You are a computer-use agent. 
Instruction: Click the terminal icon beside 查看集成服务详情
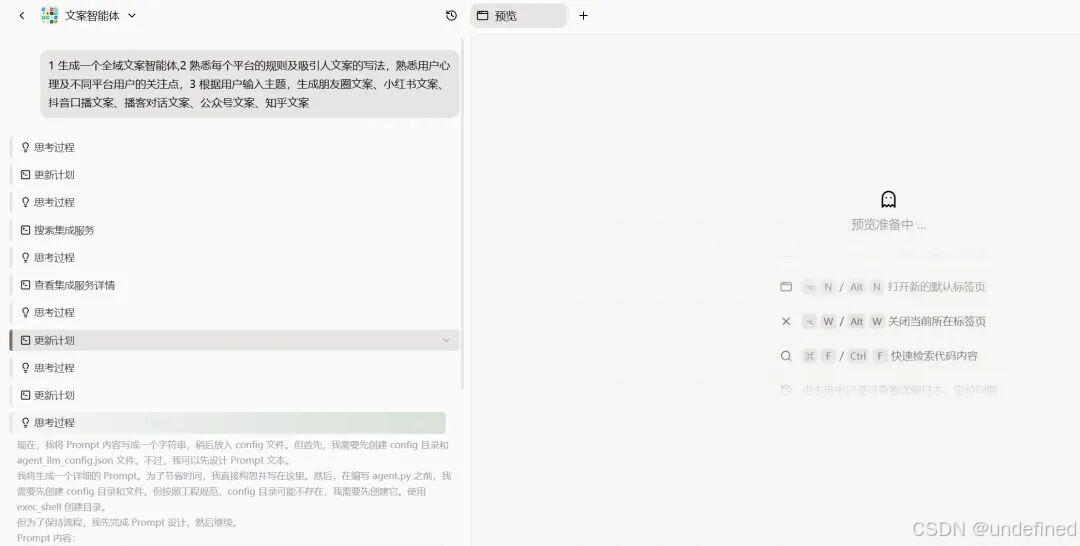[x=25, y=285]
